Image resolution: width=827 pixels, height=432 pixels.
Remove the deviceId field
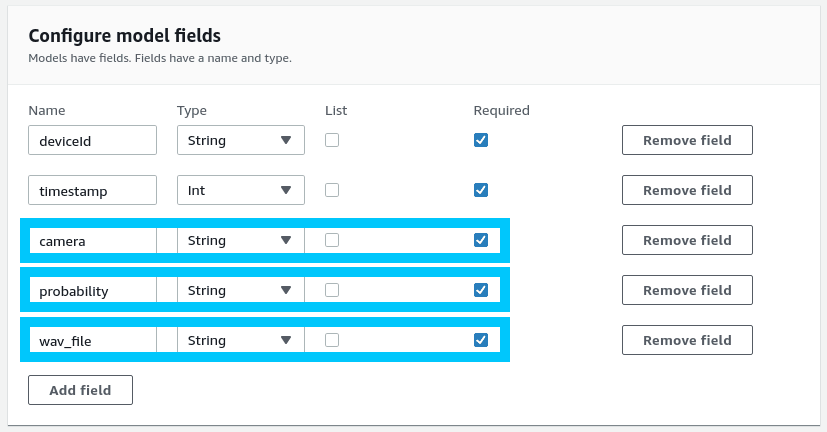(687, 140)
